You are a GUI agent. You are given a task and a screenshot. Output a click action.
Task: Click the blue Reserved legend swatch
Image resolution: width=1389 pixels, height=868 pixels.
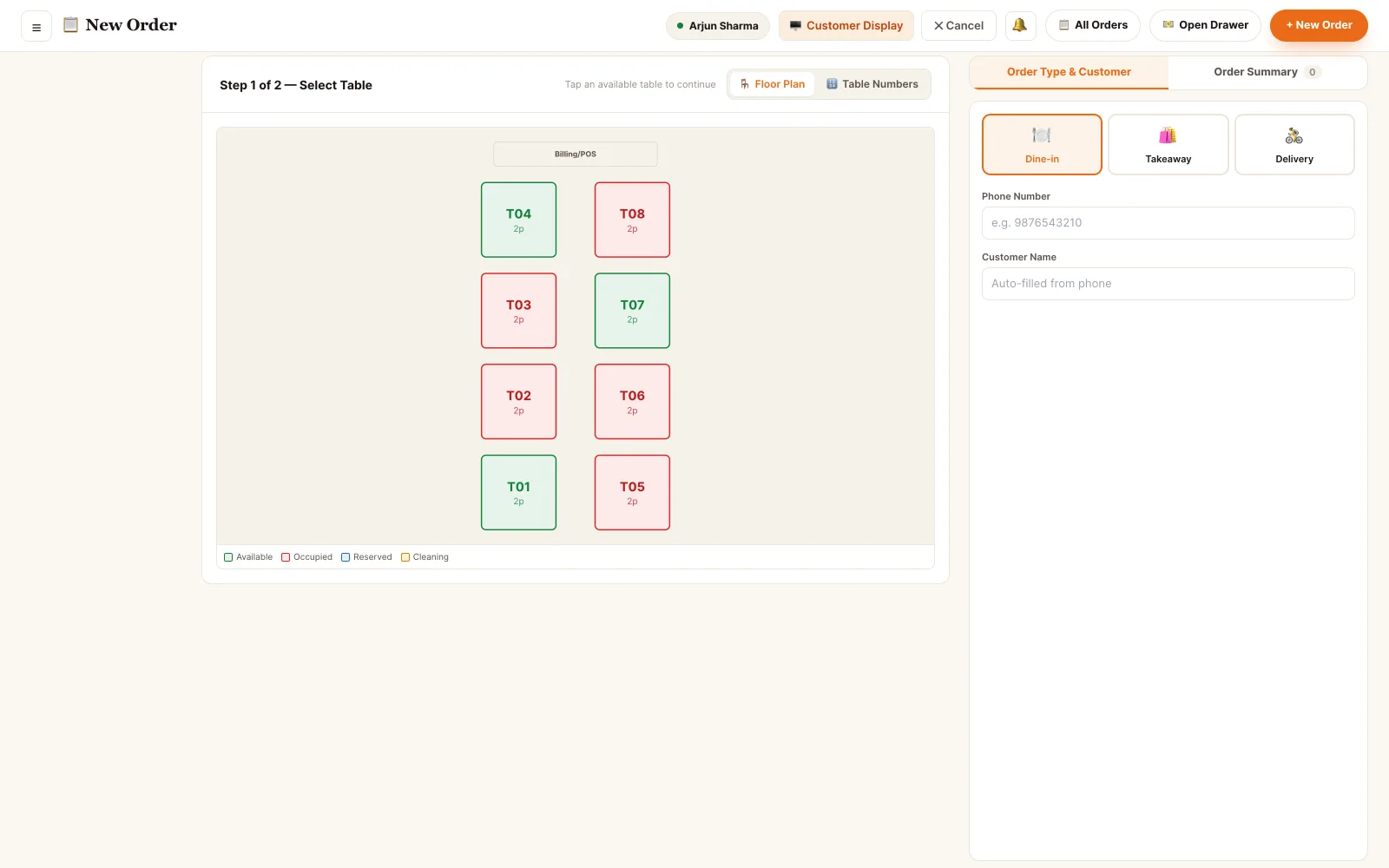click(x=346, y=557)
